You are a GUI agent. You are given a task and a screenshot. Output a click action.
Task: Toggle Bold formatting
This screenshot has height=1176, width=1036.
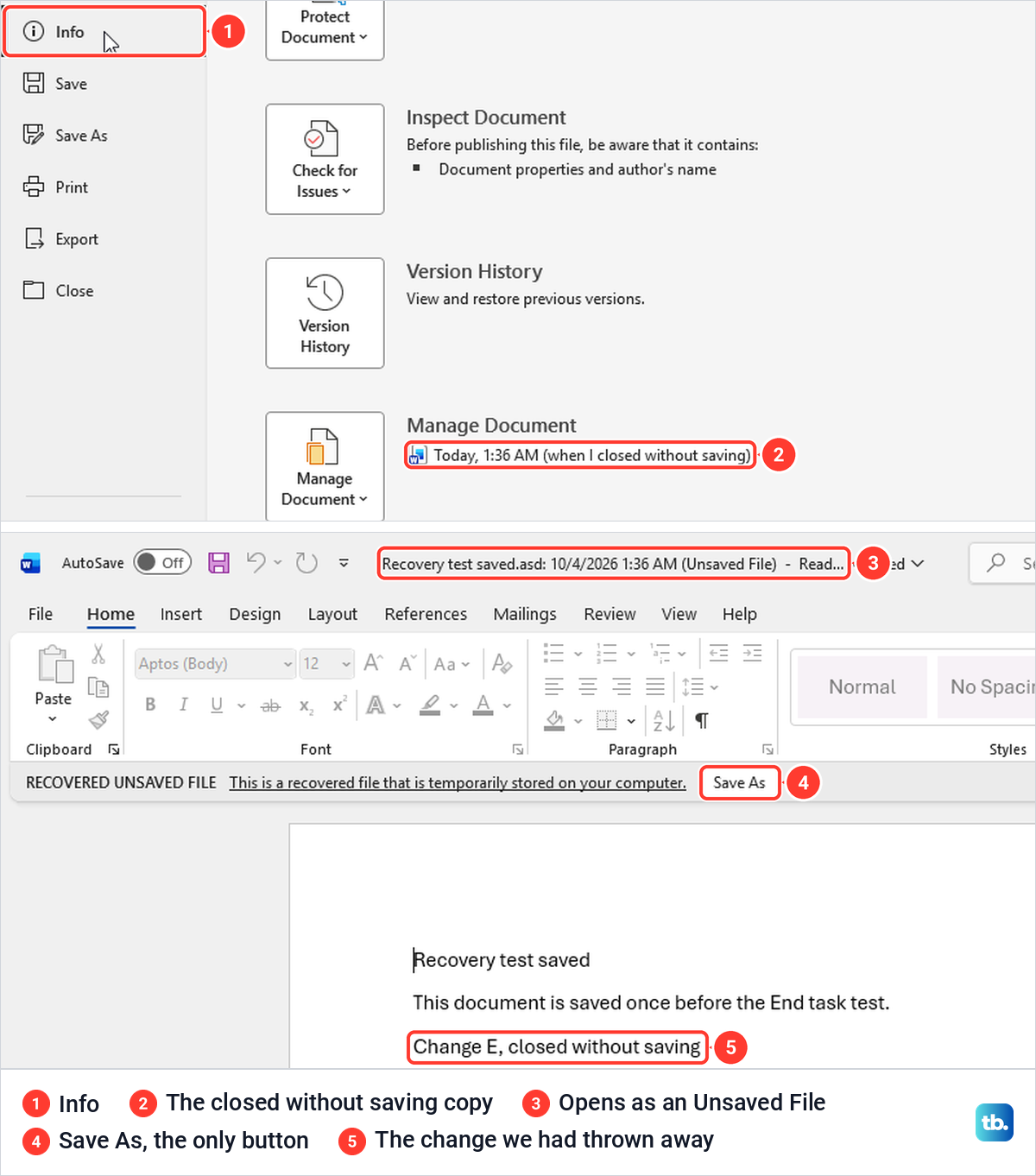(150, 705)
